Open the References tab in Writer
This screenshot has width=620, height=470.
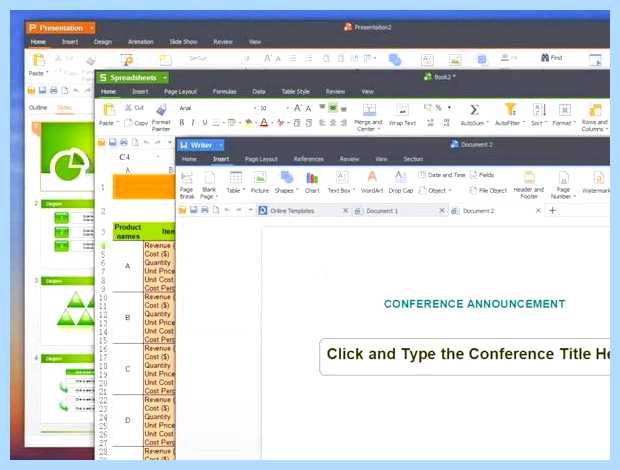[x=309, y=159]
